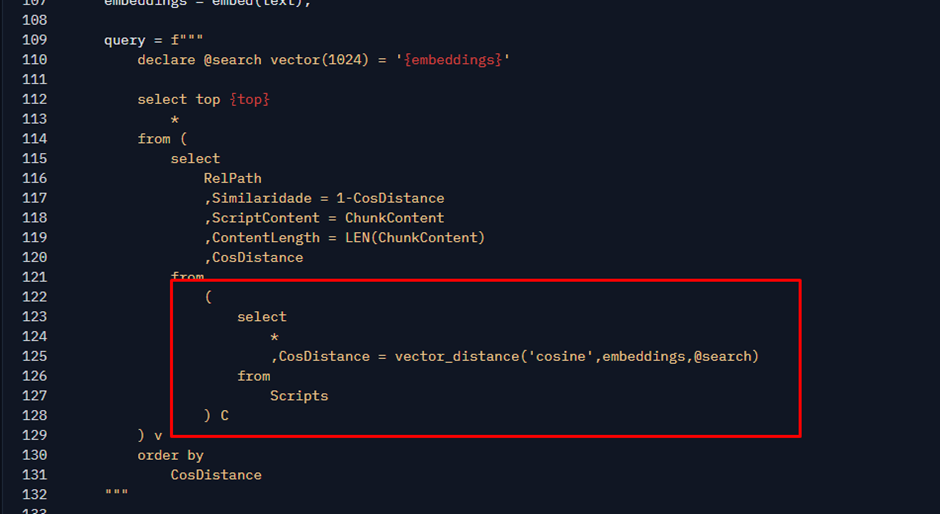Place cursor on LEN(ChunkContent) expression

point(422,238)
